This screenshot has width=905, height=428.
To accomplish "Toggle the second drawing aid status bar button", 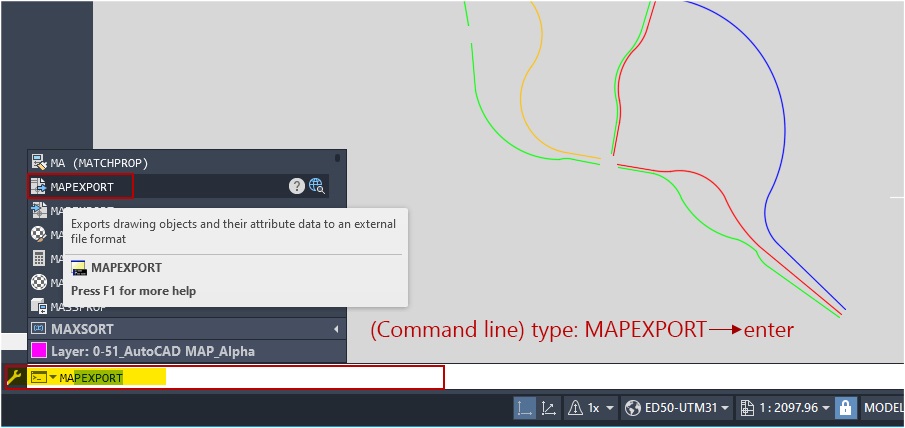I will (x=549, y=408).
